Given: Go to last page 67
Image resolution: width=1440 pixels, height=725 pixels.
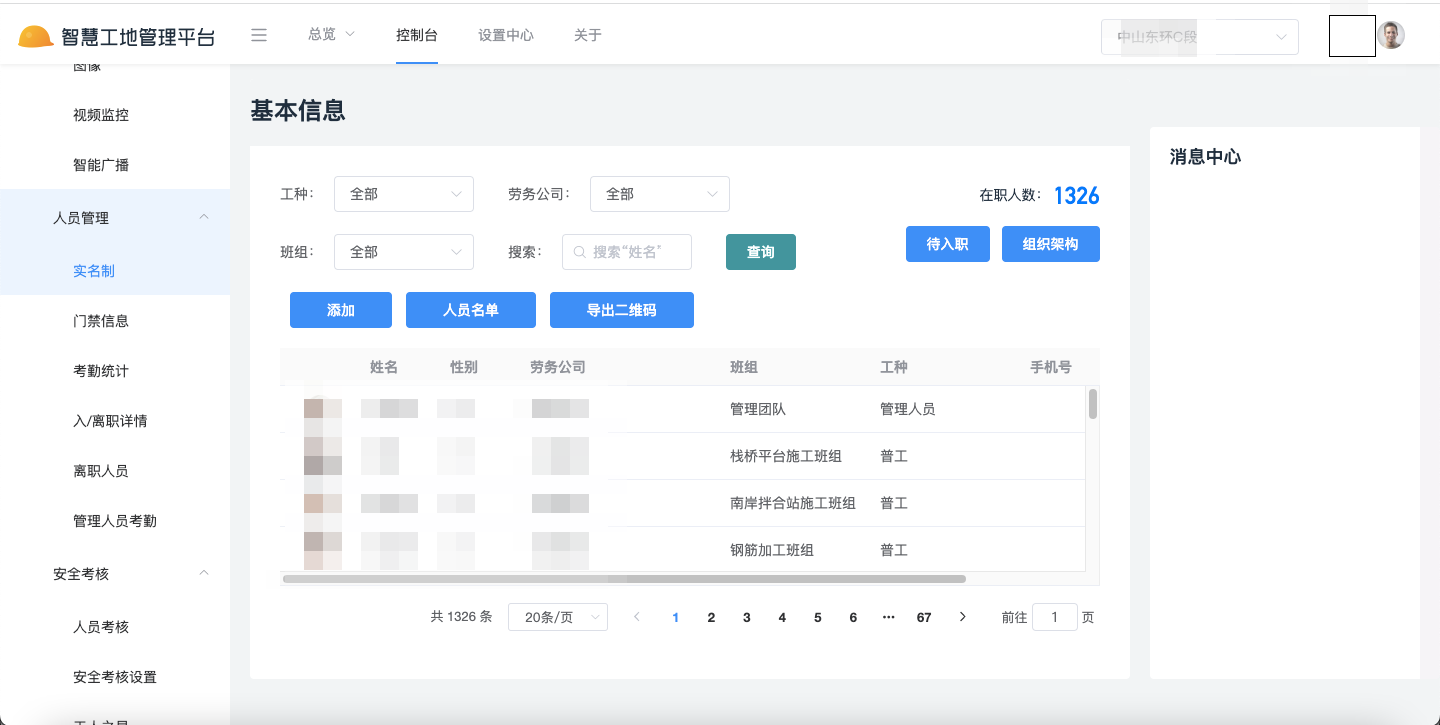Looking at the screenshot, I should (924, 617).
